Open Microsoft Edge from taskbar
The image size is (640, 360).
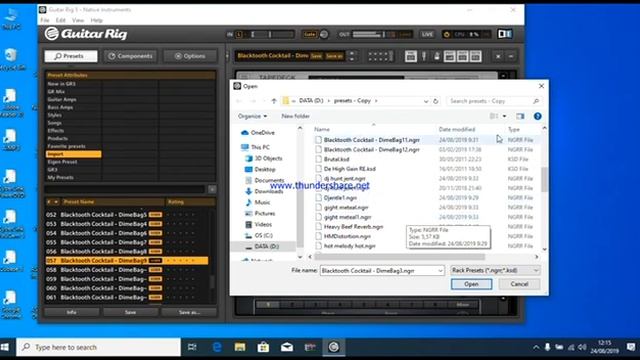(217, 347)
